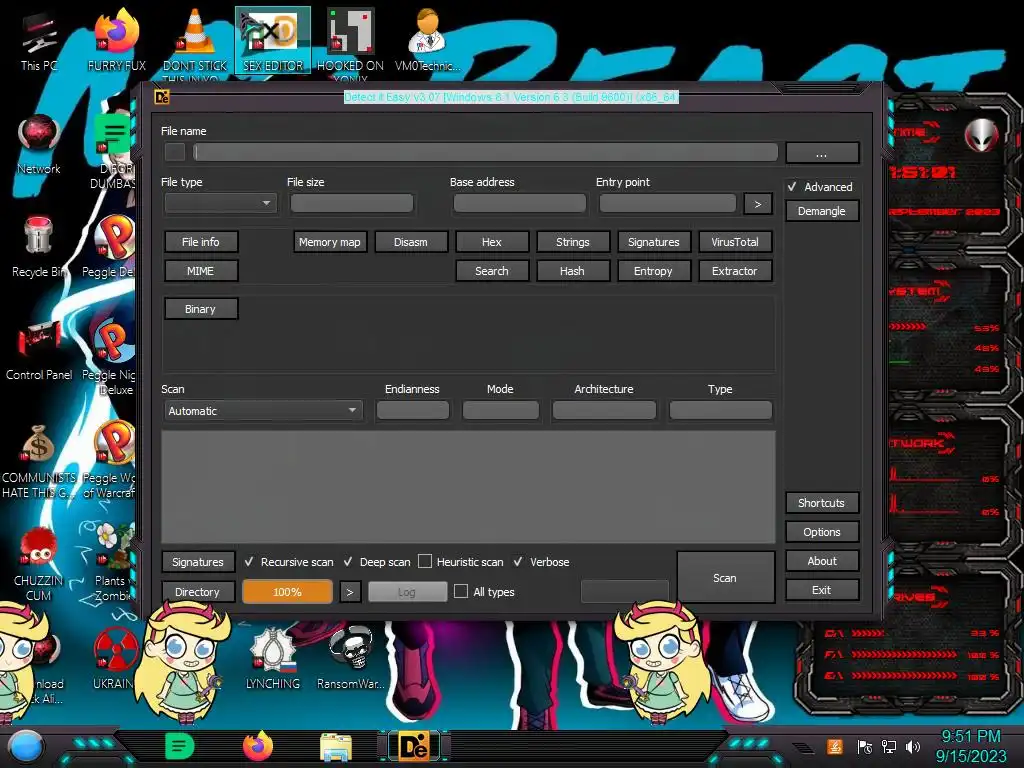
Task: Click the arrow button next to Entry point
Action: coord(758,204)
